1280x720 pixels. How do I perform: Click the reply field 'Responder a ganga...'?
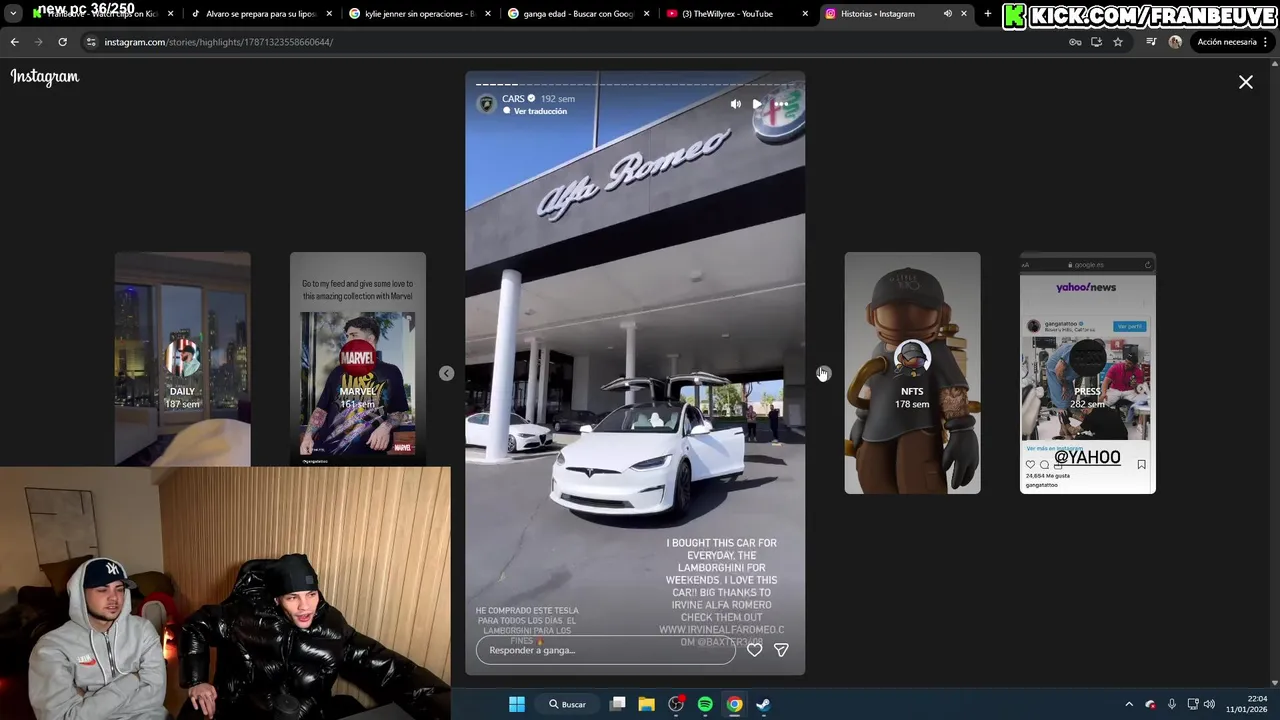click(605, 650)
